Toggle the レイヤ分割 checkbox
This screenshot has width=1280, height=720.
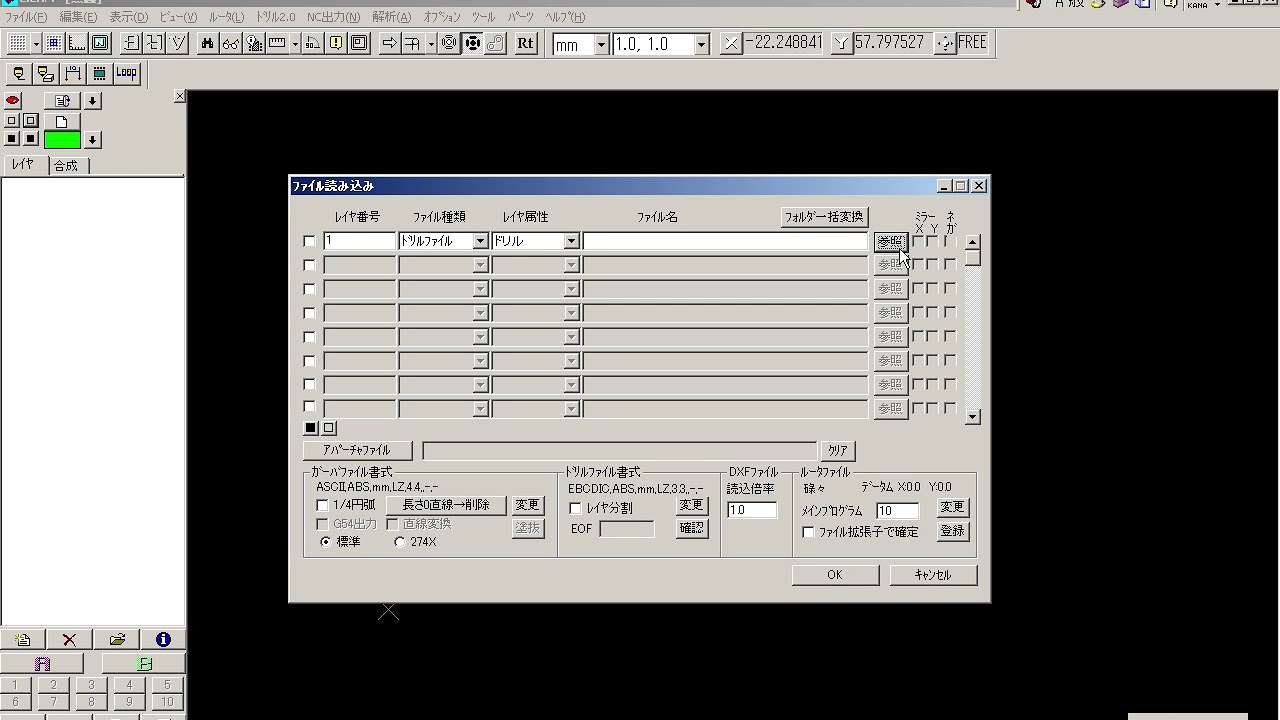pos(575,508)
